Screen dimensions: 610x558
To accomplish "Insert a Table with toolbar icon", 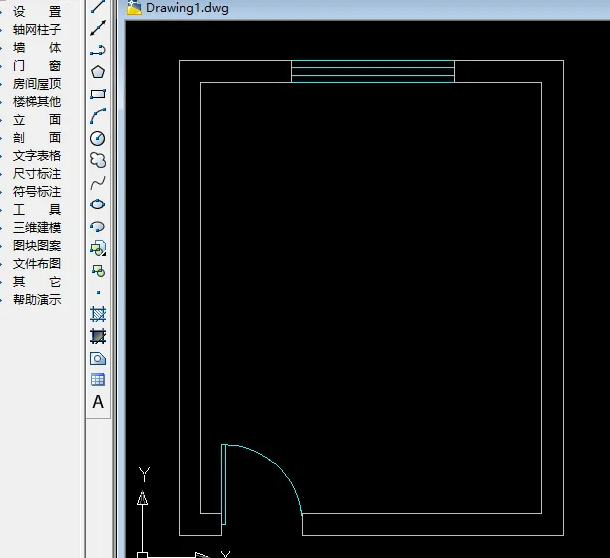I will pyautogui.click(x=98, y=380).
